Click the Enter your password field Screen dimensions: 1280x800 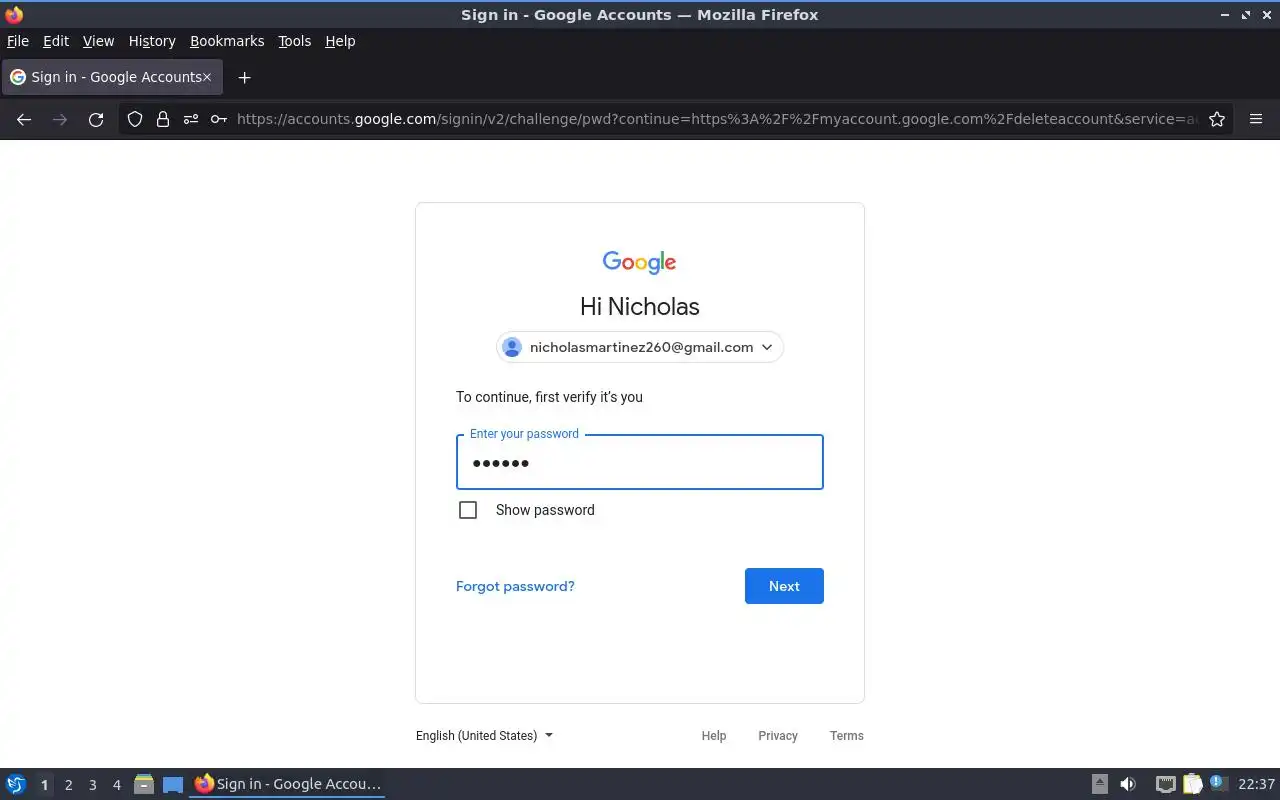(x=640, y=462)
